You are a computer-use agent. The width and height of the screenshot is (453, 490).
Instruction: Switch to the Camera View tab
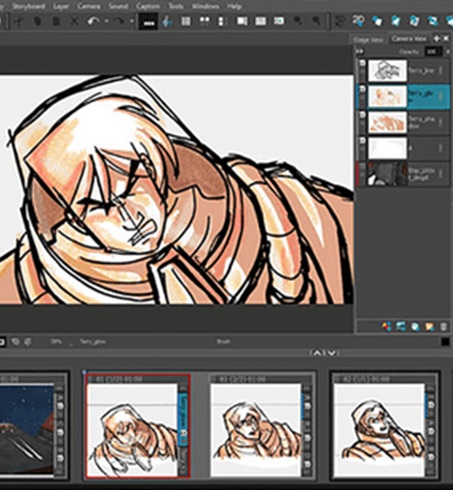(409, 39)
